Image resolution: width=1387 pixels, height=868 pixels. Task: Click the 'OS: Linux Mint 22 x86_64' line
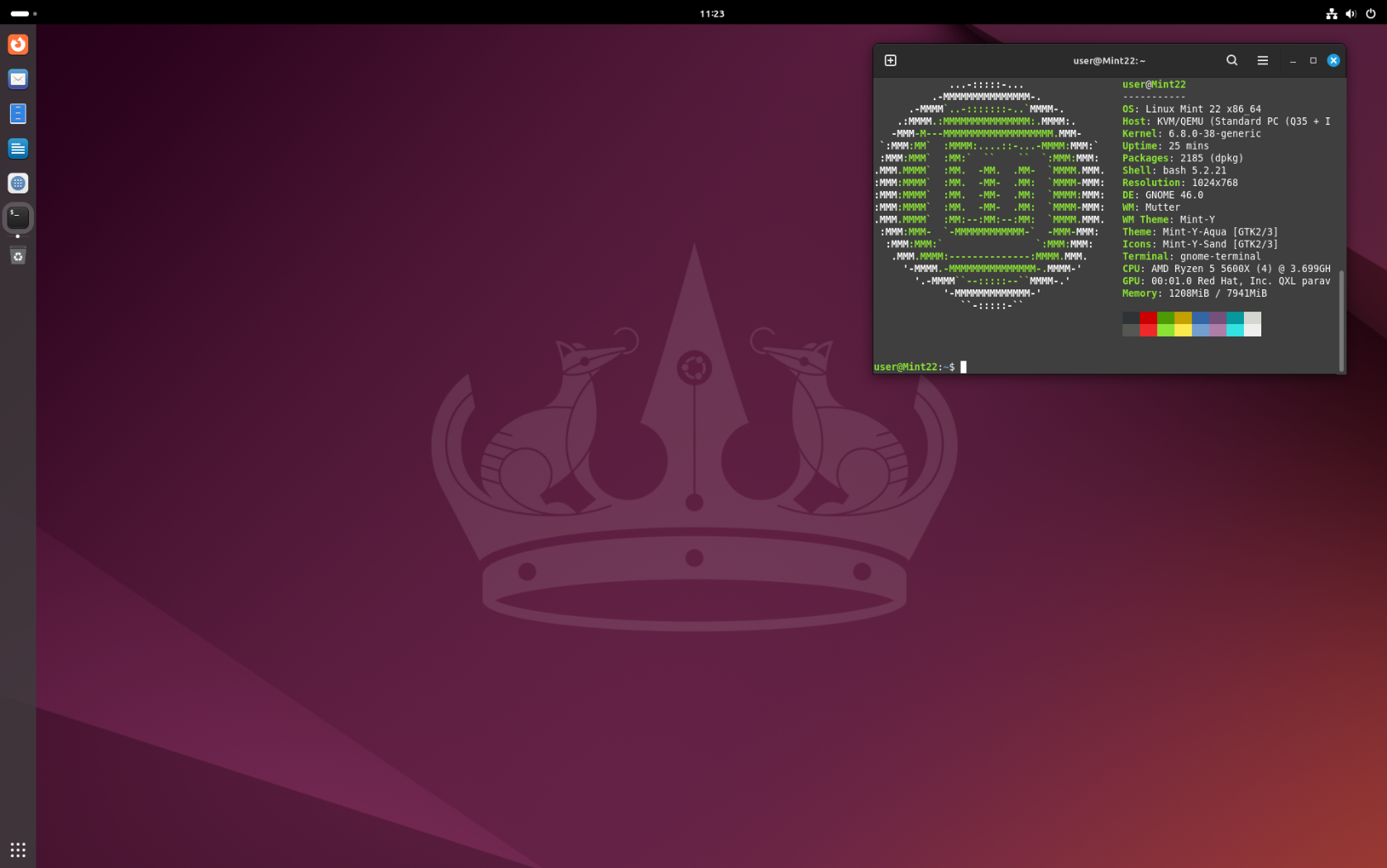(1191, 109)
